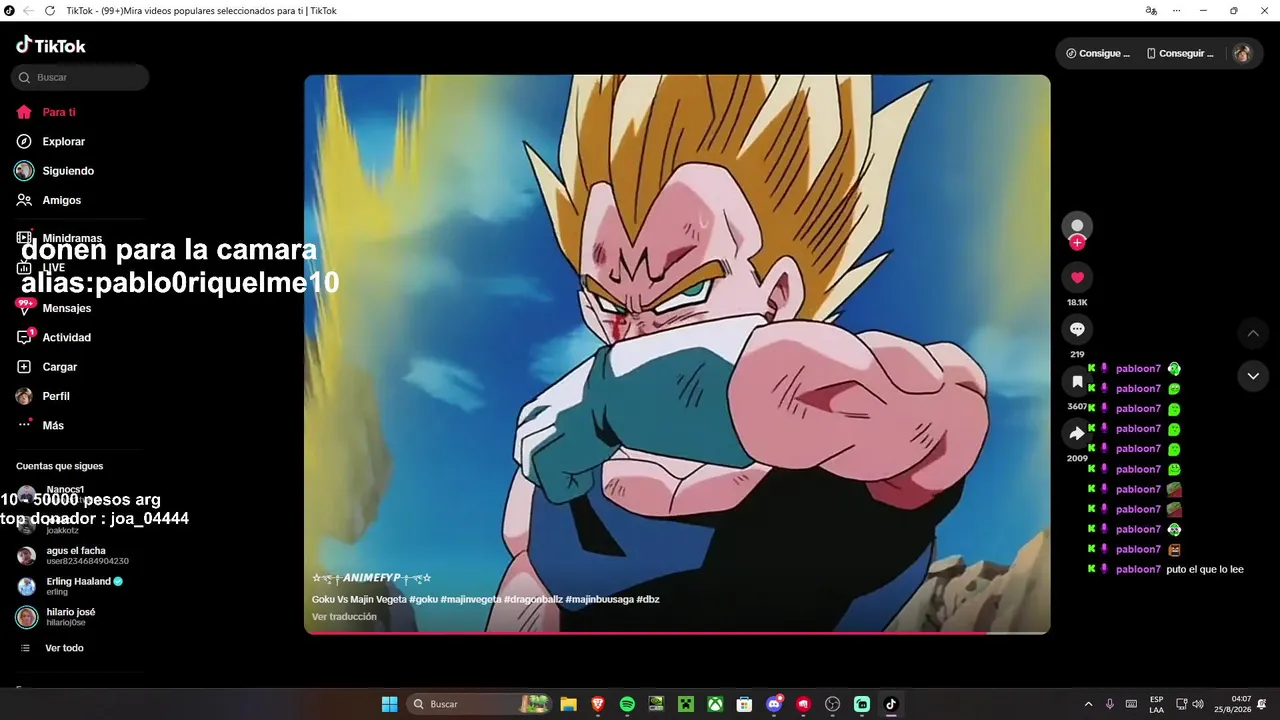1280x720 pixels.
Task: Open Microsoft Store from the taskbar
Action: coord(744,704)
